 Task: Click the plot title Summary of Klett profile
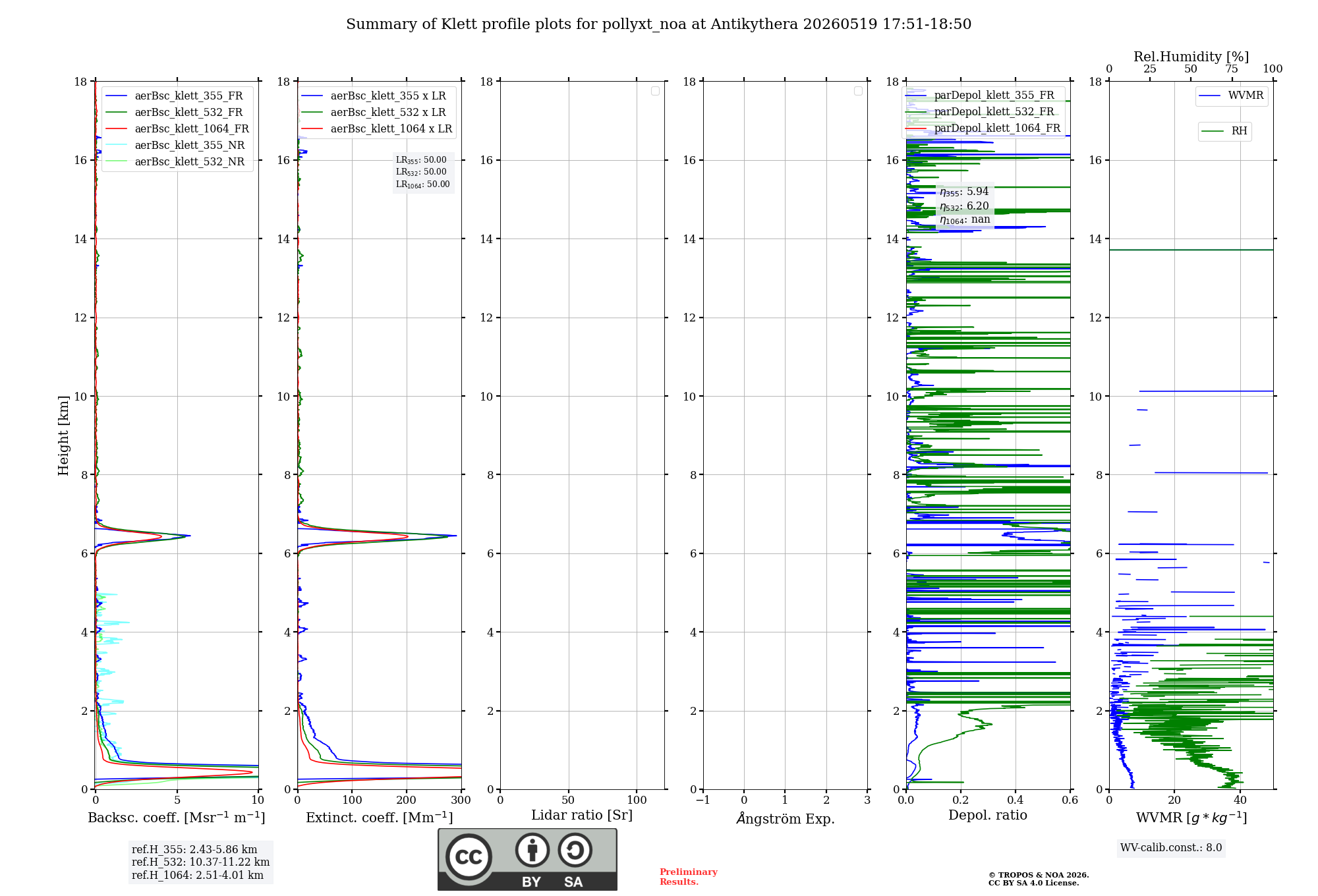(x=658, y=24)
